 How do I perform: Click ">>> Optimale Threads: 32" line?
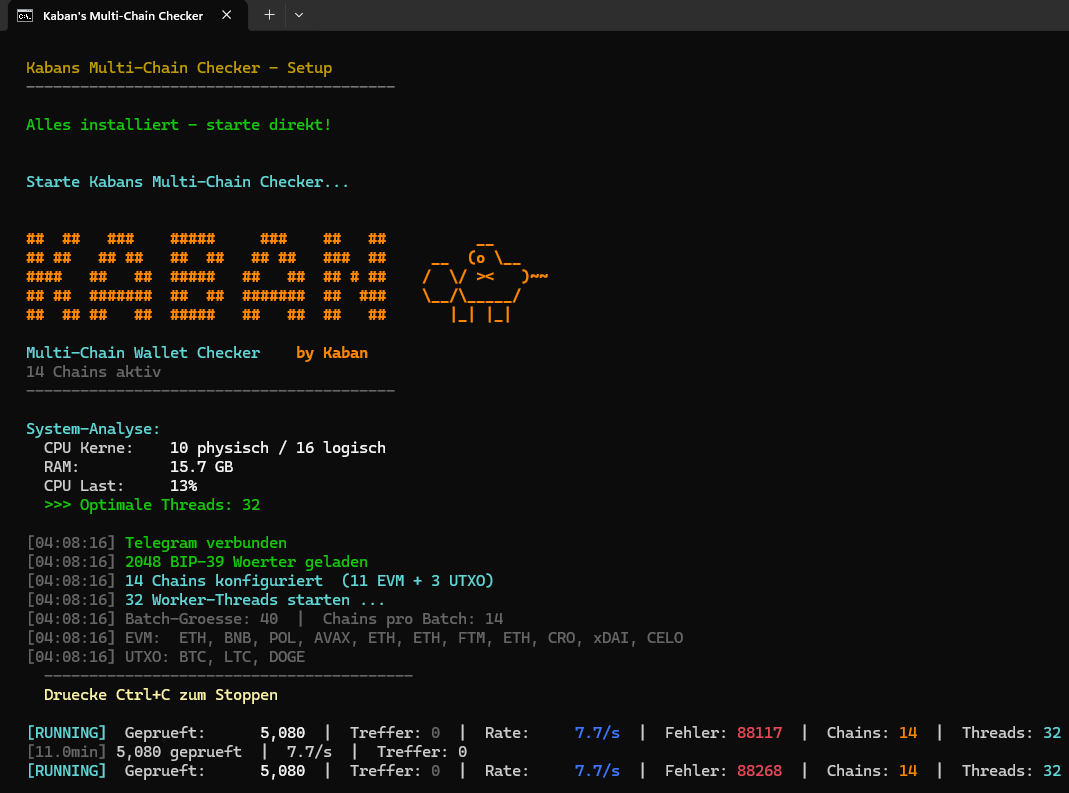(152, 505)
